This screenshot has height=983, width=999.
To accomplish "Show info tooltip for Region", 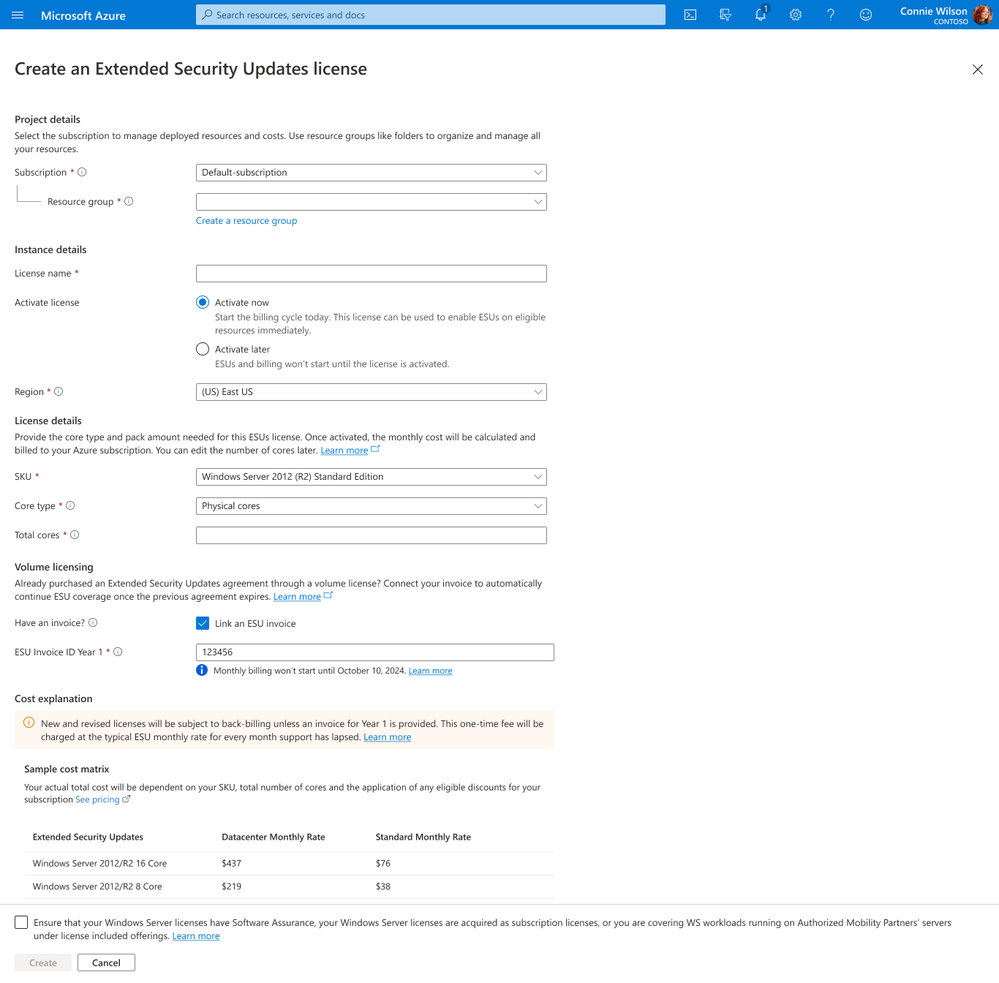I will coord(59,392).
